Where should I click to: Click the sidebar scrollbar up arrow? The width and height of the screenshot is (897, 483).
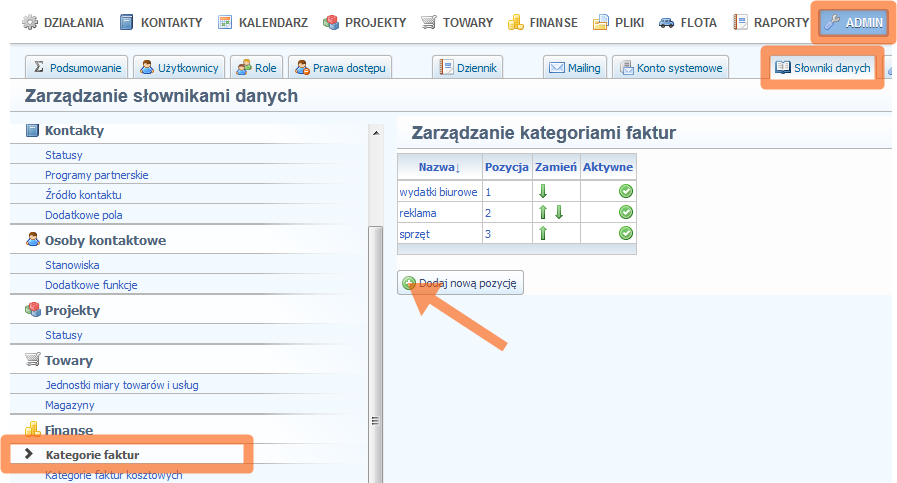[x=376, y=133]
